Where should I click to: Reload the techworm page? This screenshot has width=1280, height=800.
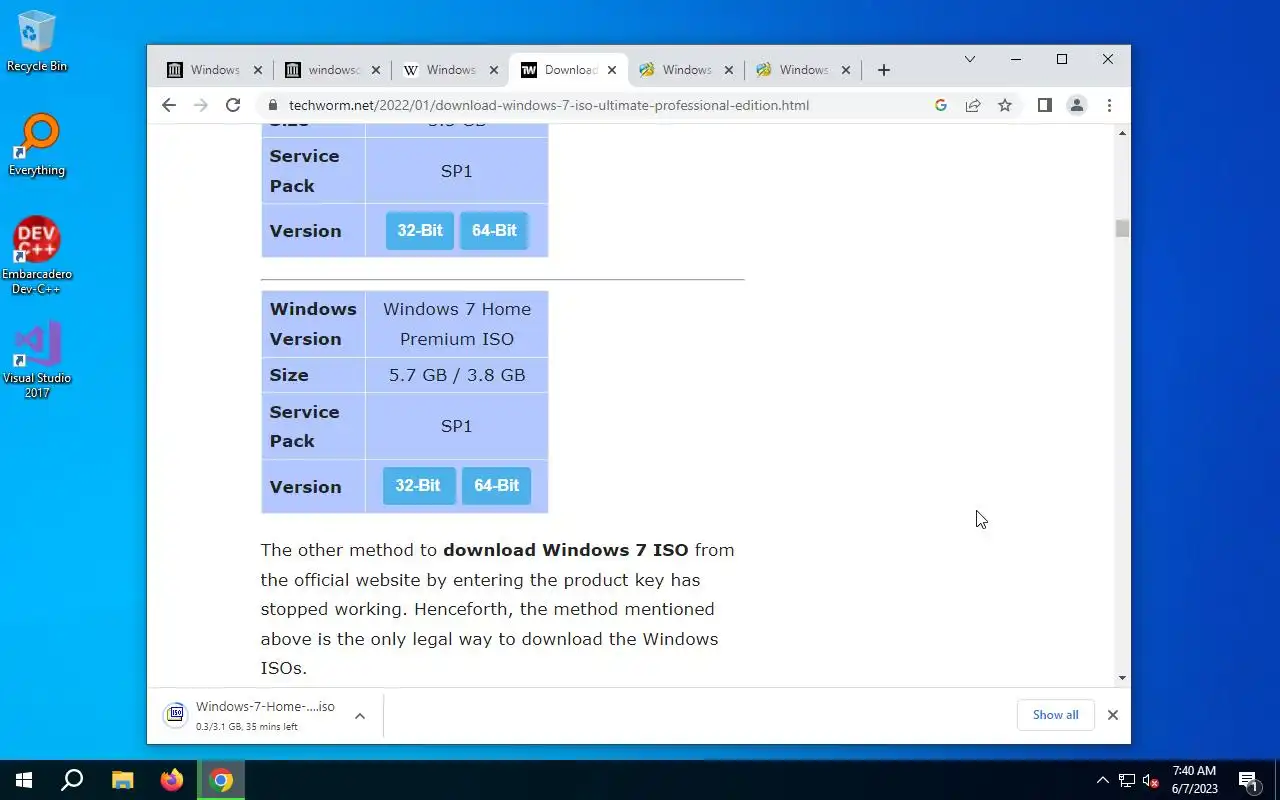pos(233,105)
